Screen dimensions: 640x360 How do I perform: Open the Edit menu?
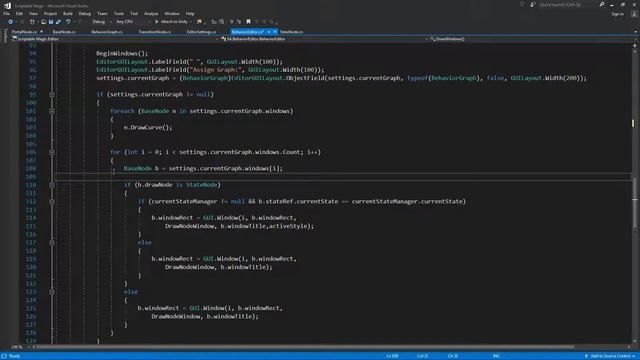19,13
